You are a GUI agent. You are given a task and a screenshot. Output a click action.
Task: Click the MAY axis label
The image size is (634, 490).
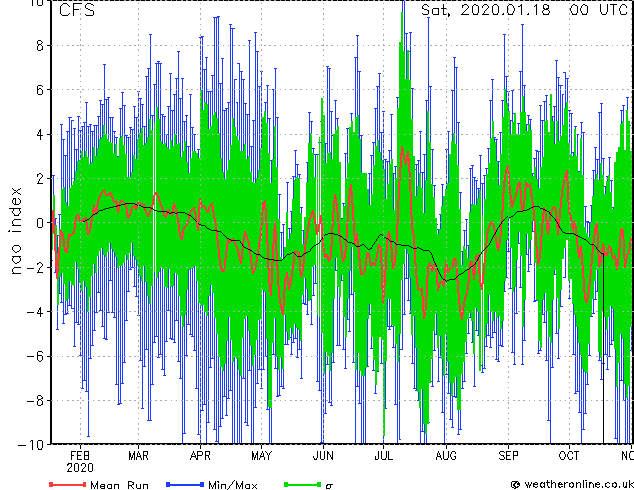[262, 456]
